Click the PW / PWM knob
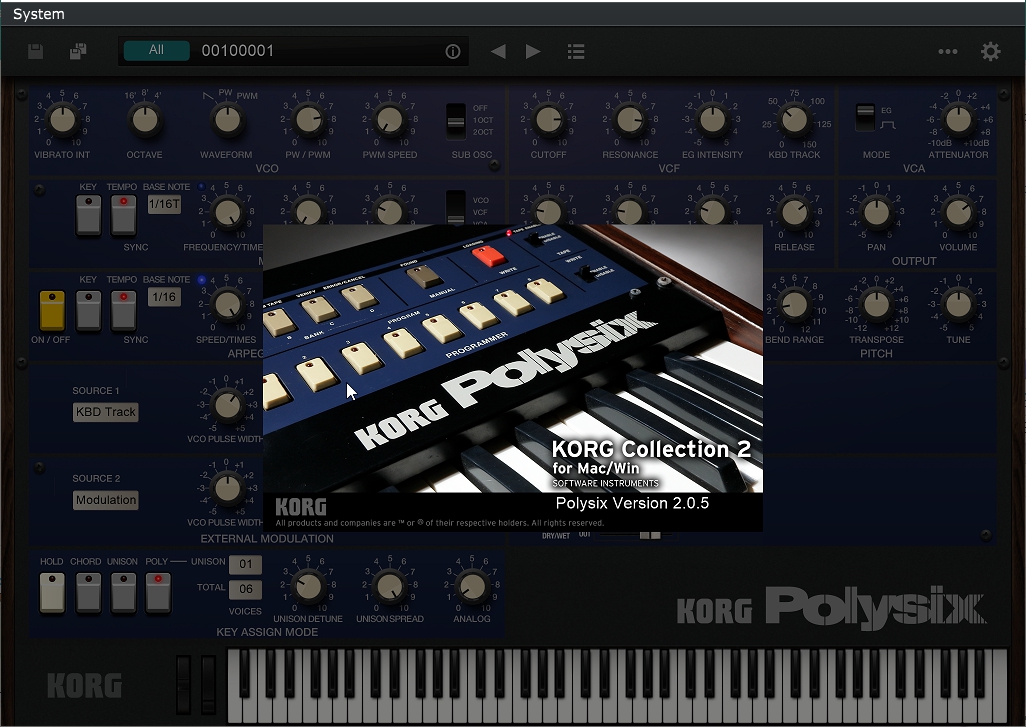Viewport: 1026px width, 727px height. 308,119
